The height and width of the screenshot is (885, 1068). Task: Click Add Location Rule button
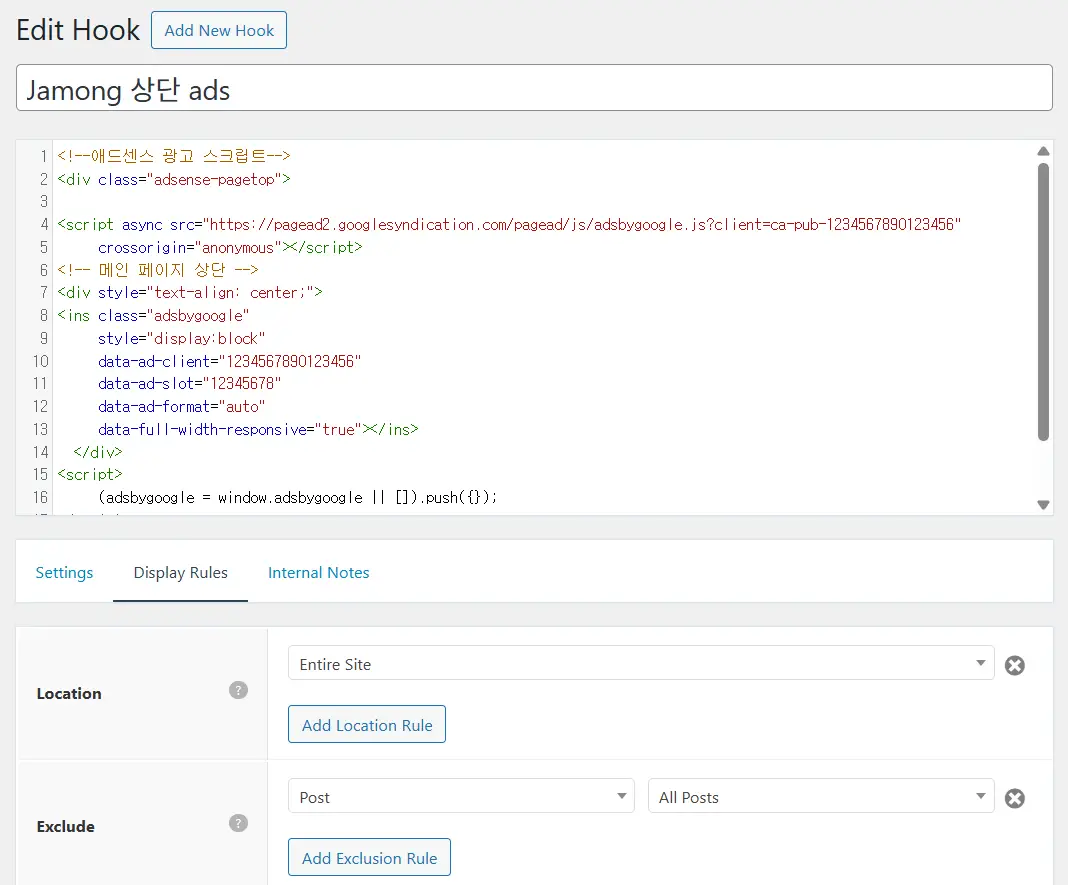pos(367,725)
